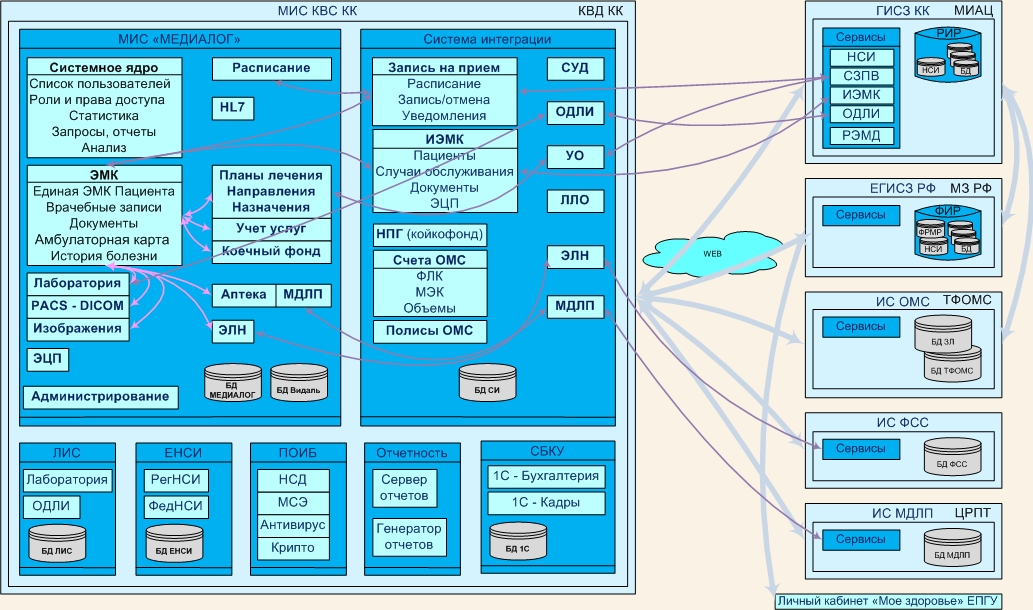1033x610 pixels.
Task: Select 'Уведомления' under Запись на прием
Action: [444, 116]
